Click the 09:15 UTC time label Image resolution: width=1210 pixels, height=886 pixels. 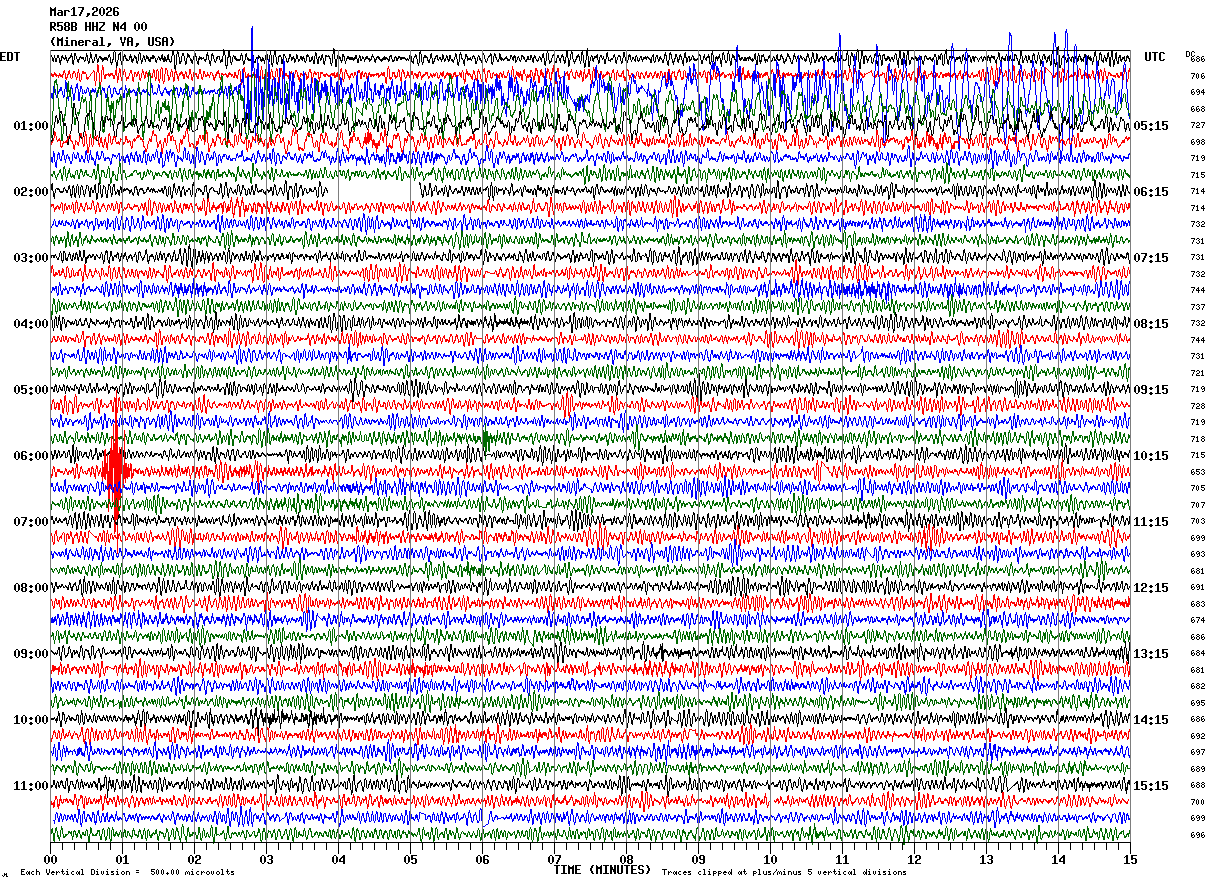(x=1151, y=390)
